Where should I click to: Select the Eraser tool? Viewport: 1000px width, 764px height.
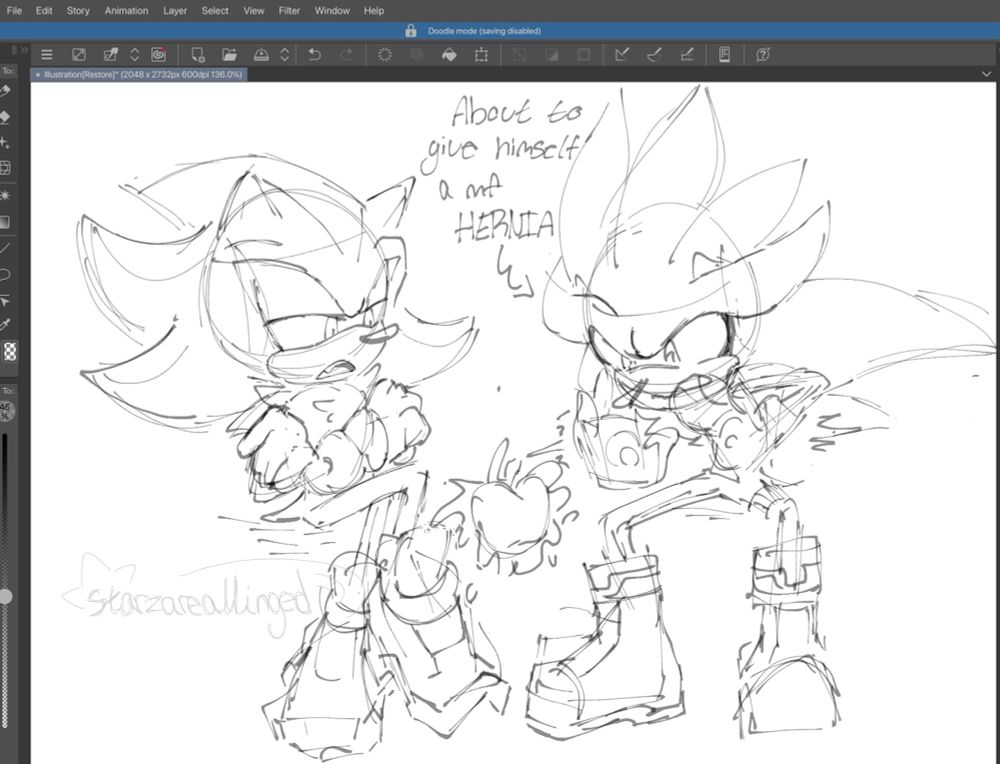point(5,117)
